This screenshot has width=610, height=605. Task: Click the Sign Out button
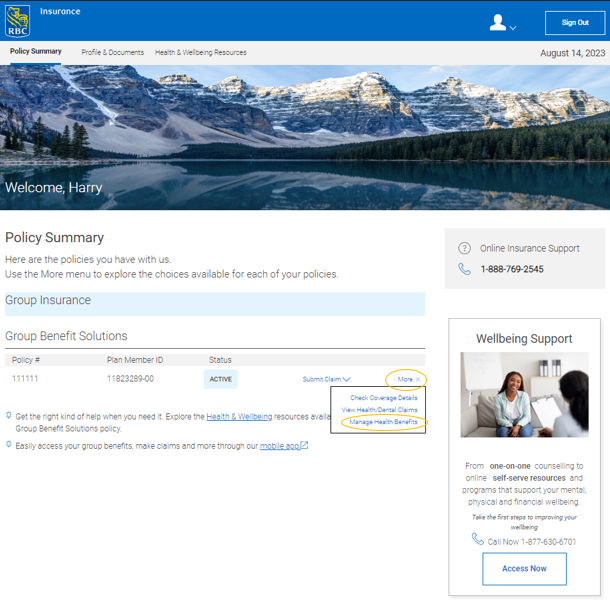pyautogui.click(x=575, y=23)
